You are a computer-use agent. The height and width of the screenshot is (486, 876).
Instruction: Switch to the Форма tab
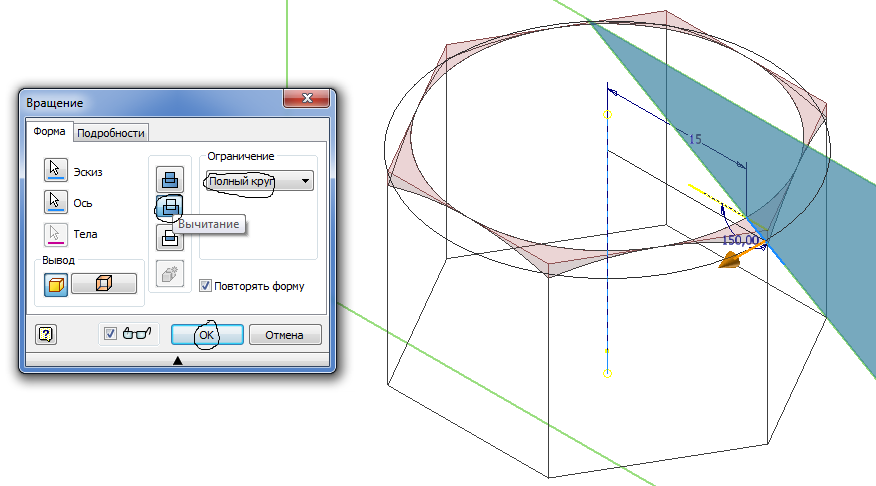tap(49, 132)
